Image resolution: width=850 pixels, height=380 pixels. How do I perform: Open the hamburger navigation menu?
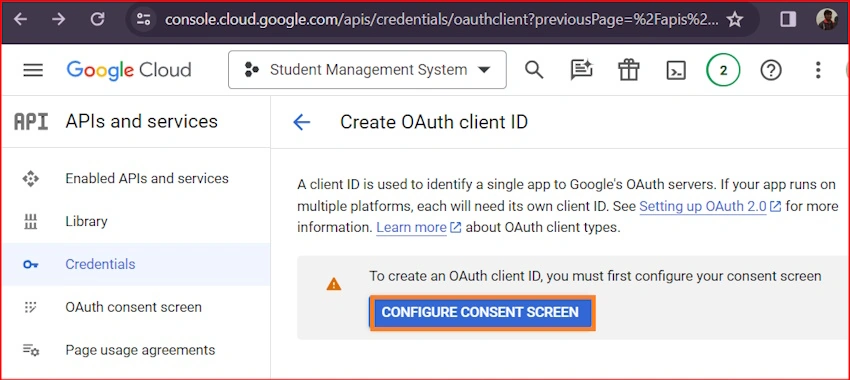[x=33, y=70]
